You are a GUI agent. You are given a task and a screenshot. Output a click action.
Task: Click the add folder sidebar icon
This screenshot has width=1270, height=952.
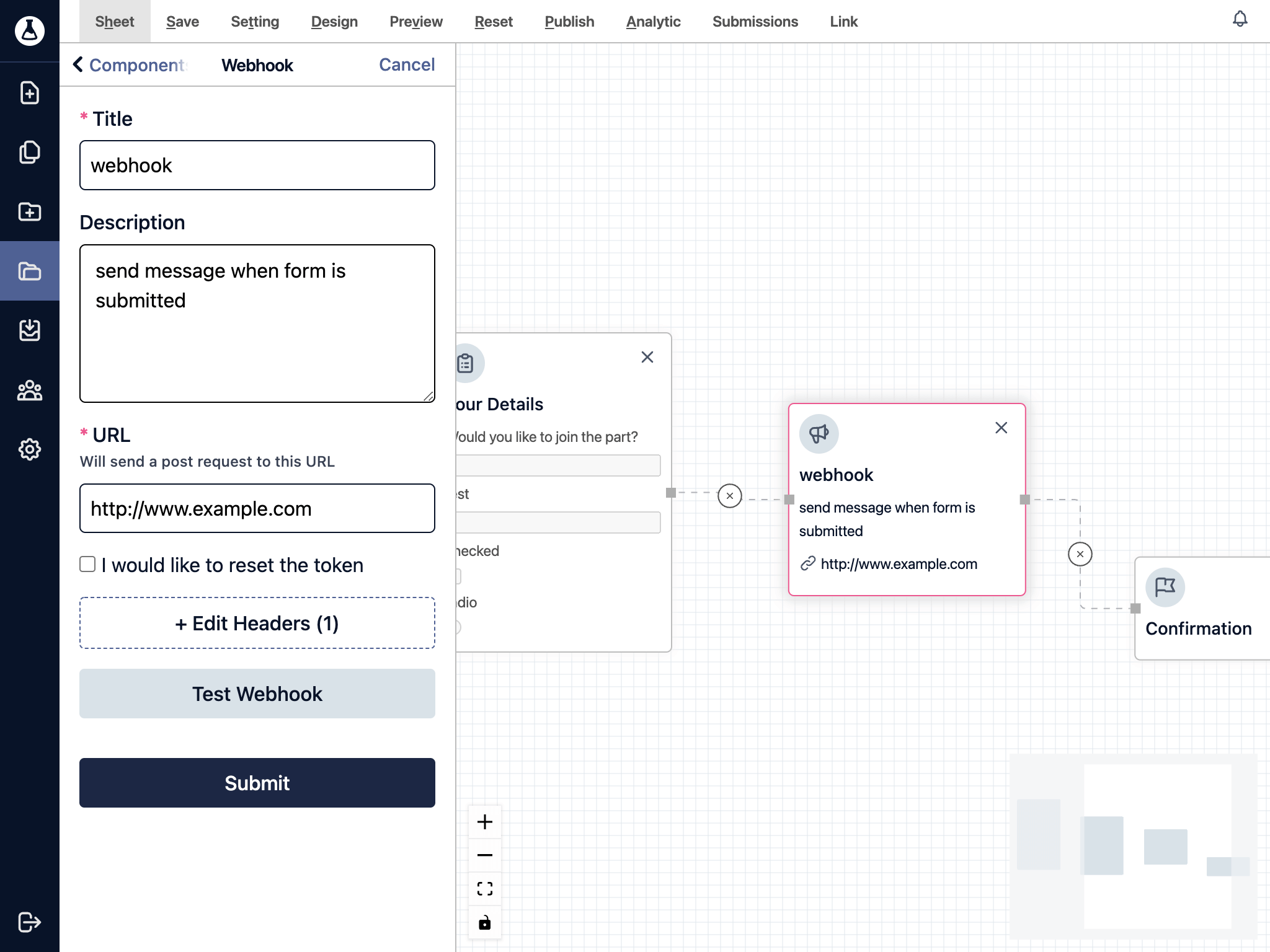click(30, 211)
